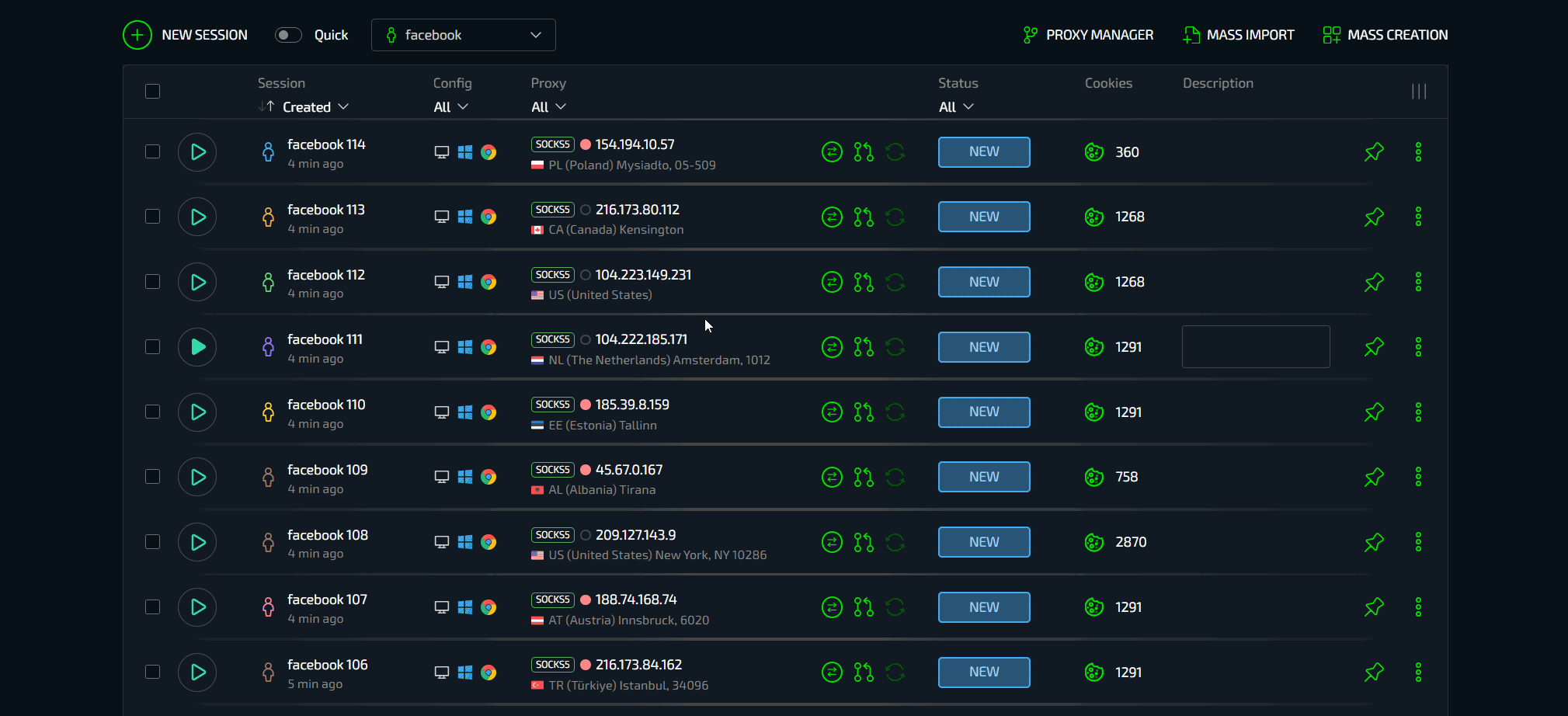Refresh proxy for facebook 107
This screenshot has width=1568, height=716.
click(x=895, y=607)
